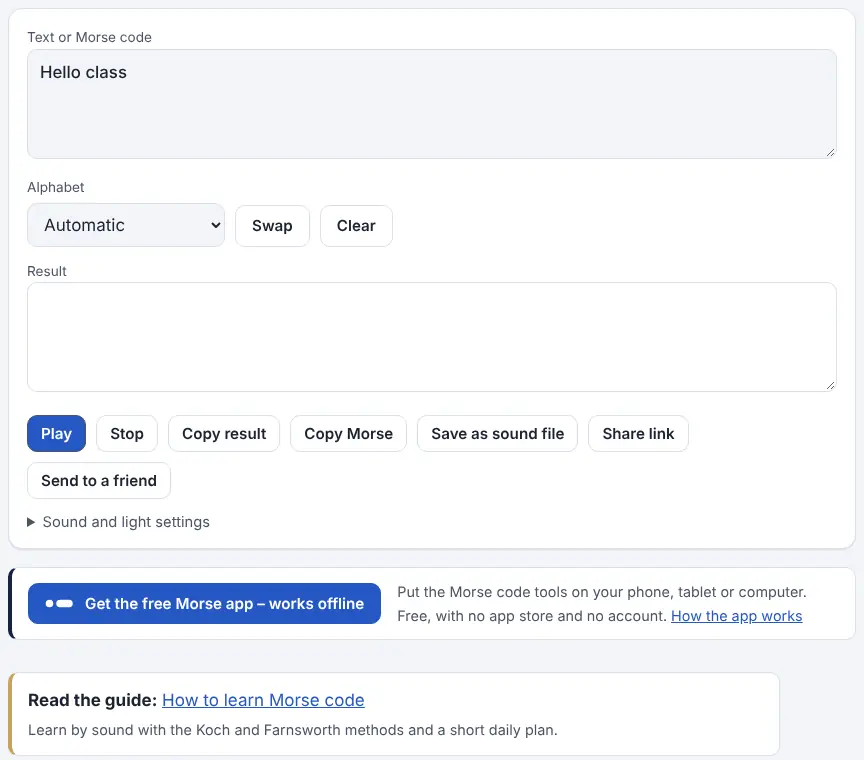Open 'How to learn Morse code' guide link
The height and width of the screenshot is (760, 864).
point(263,700)
